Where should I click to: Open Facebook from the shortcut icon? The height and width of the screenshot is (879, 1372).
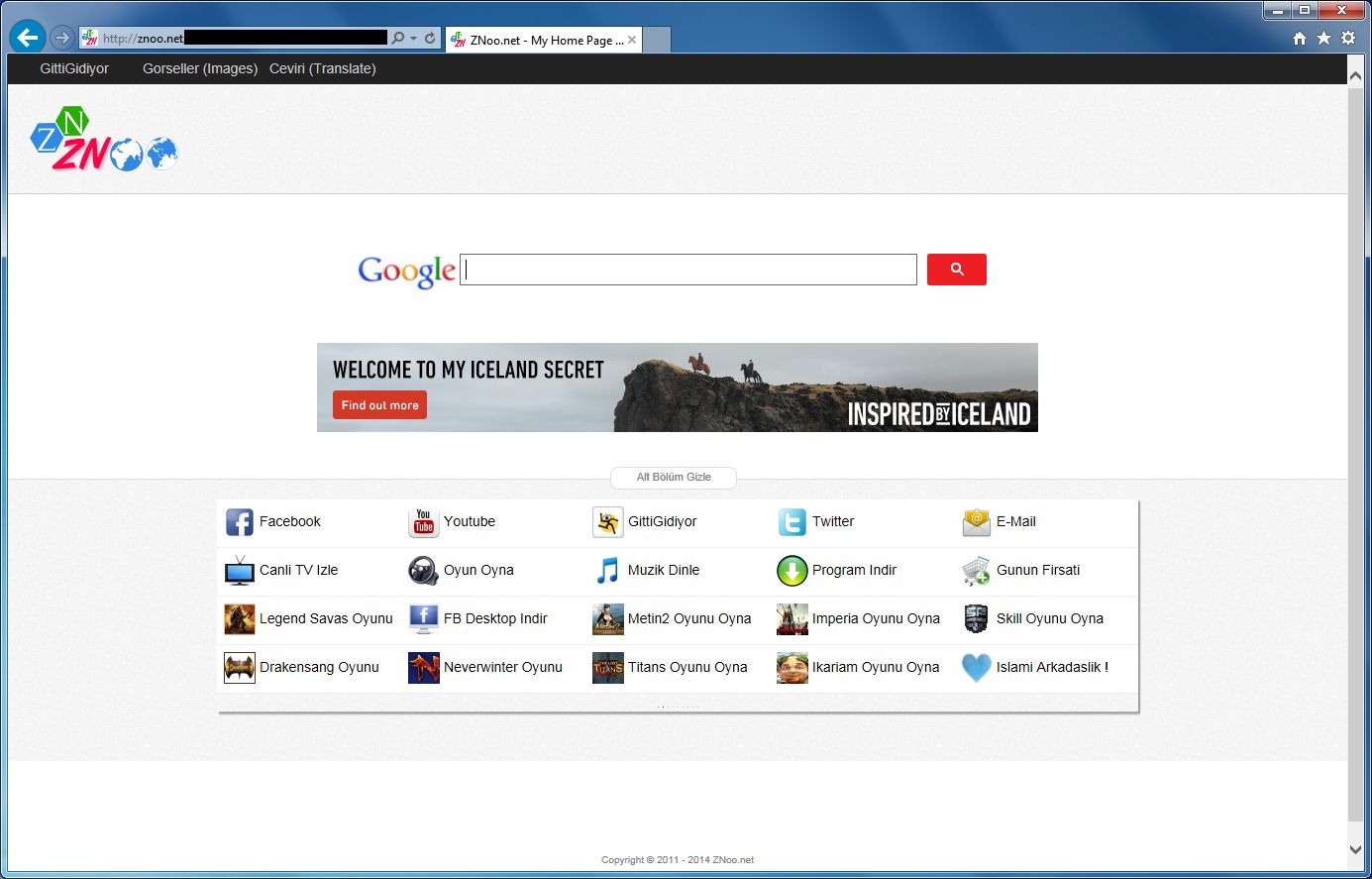point(239,521)
